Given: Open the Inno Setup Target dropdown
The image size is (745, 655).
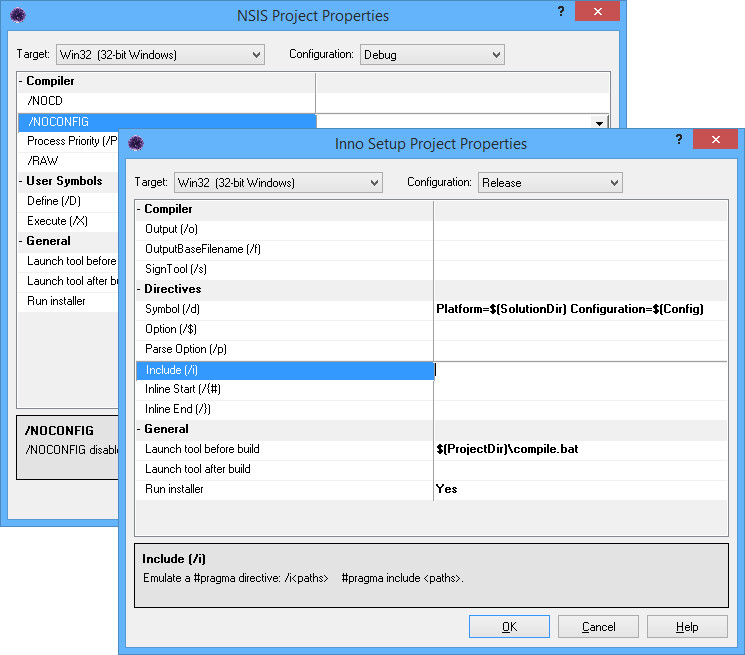Looking at the screenshot, I should [x=278, y=183].
